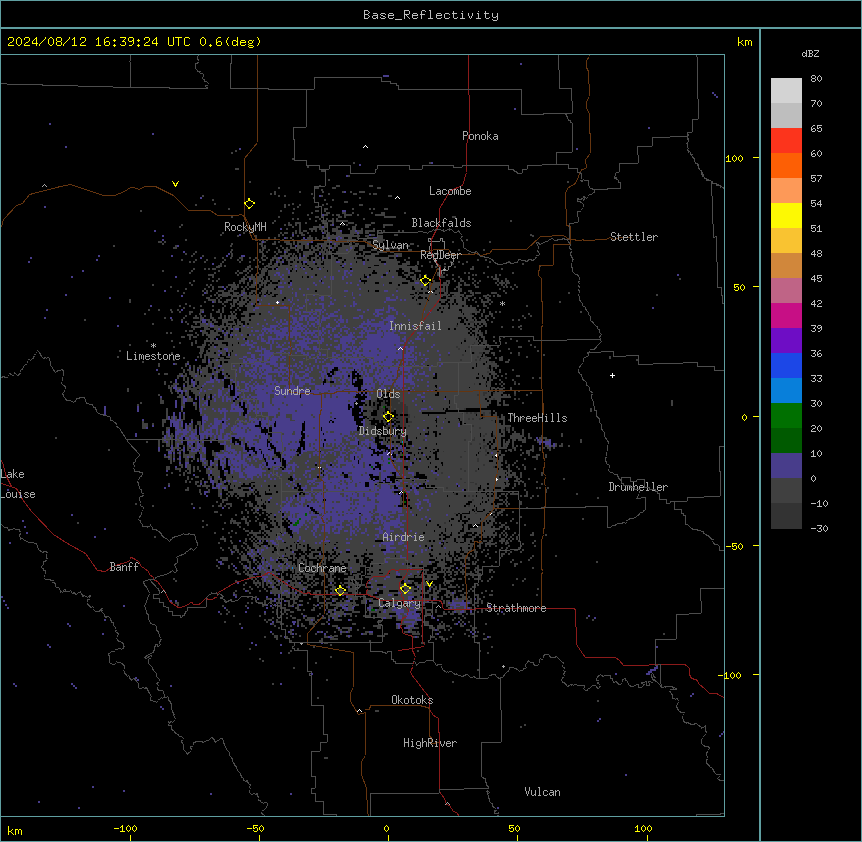Click the white plus marker north of Drumheller

(612, 375)
